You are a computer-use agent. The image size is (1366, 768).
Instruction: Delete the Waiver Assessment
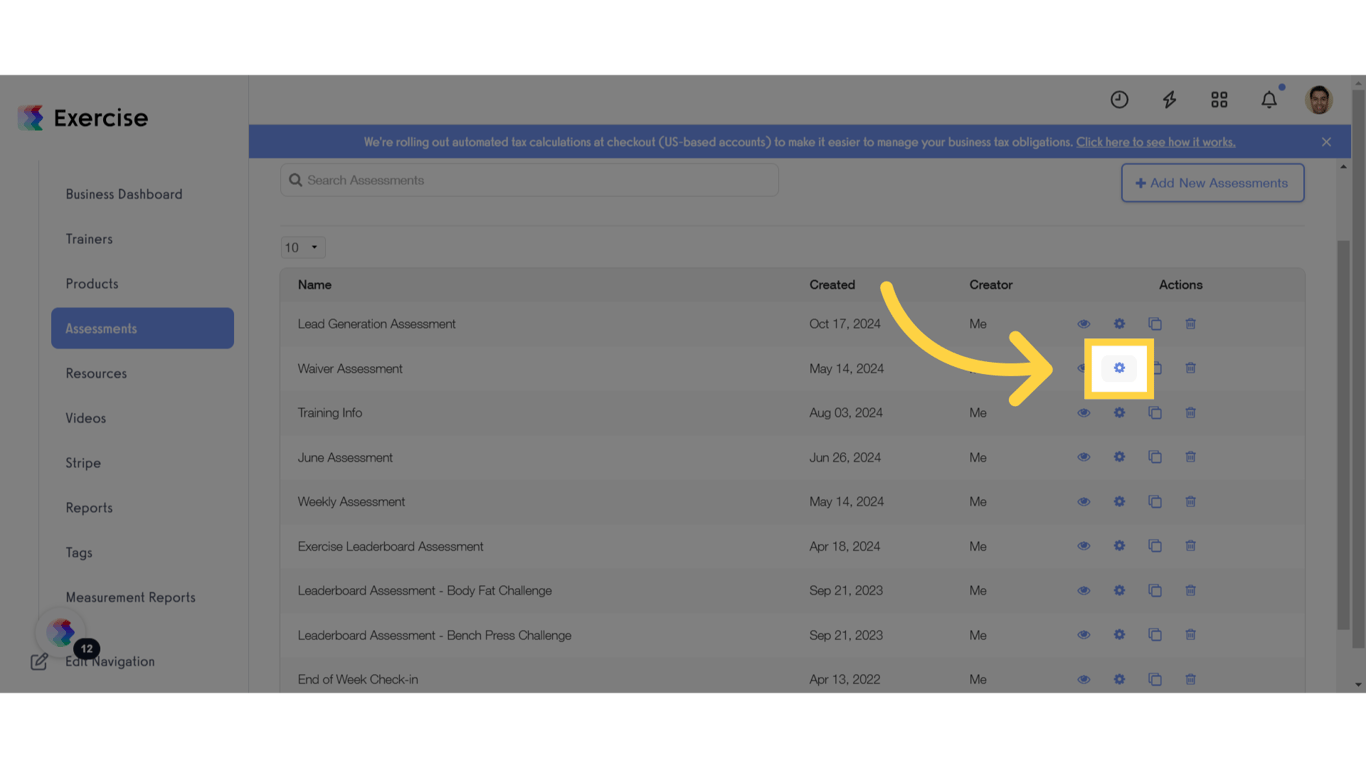point(1190,368)
